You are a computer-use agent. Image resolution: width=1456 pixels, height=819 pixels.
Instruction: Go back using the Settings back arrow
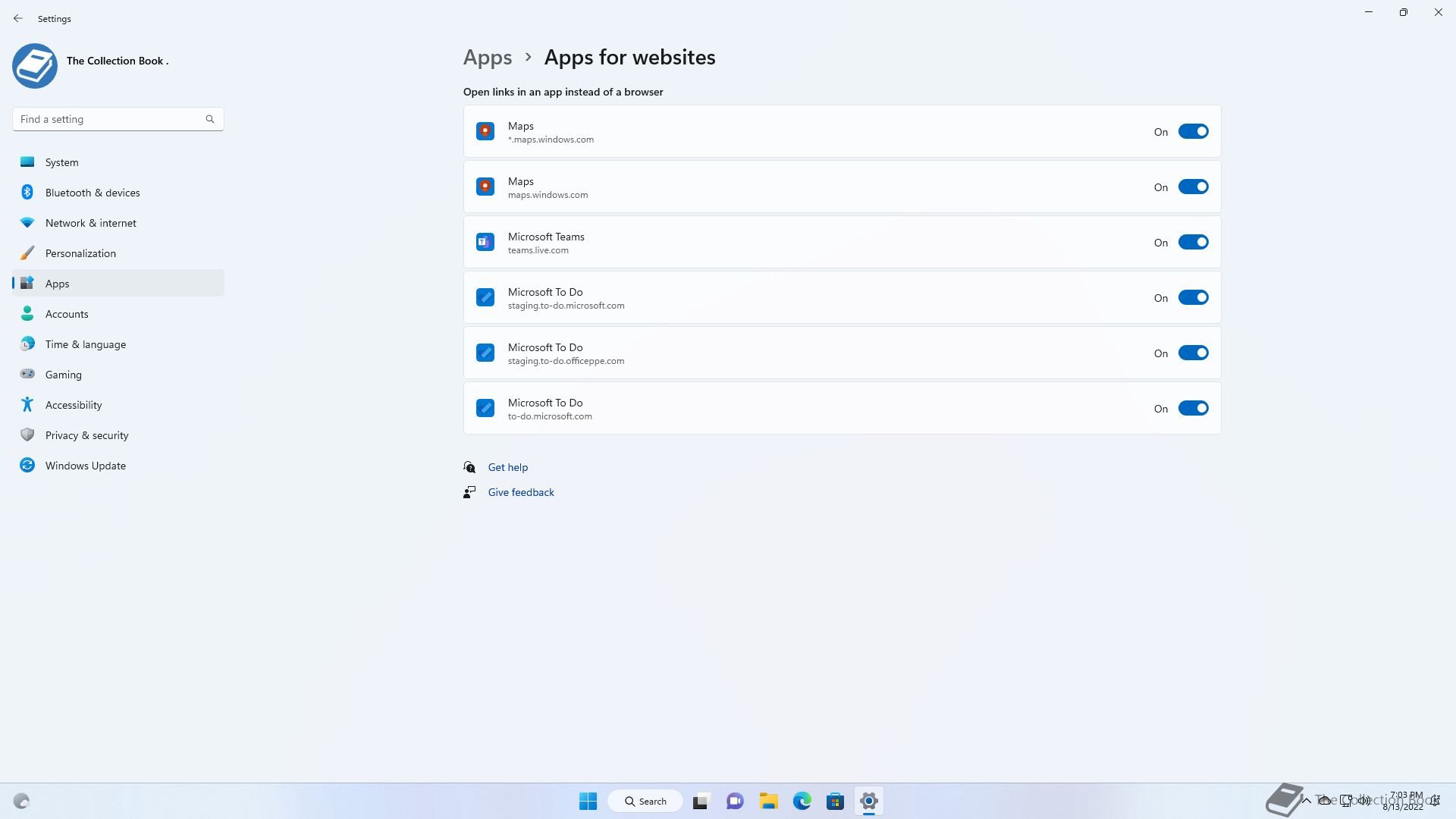(x=18, y=18)
